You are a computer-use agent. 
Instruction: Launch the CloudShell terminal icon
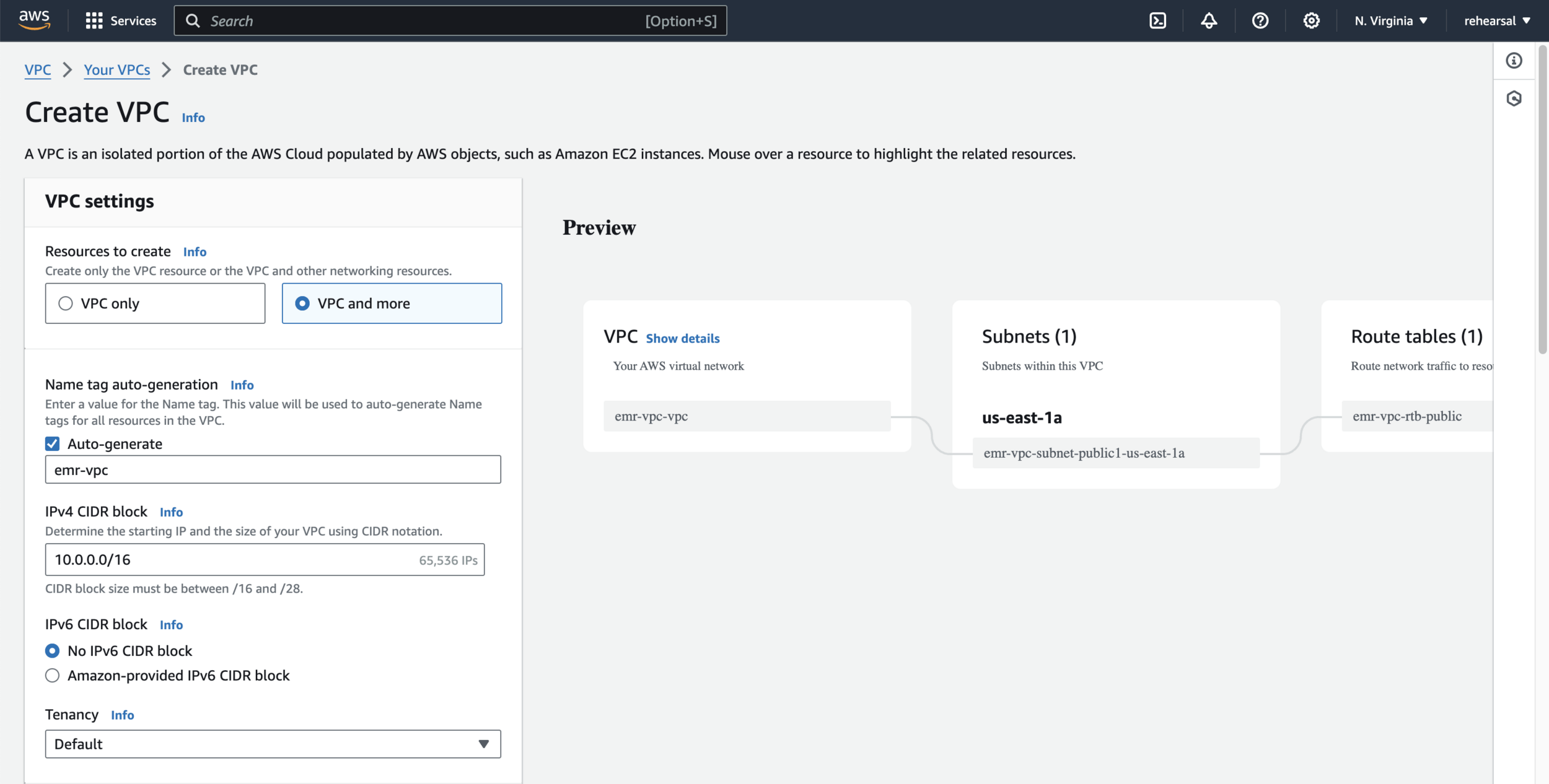tap(1157, 21)
